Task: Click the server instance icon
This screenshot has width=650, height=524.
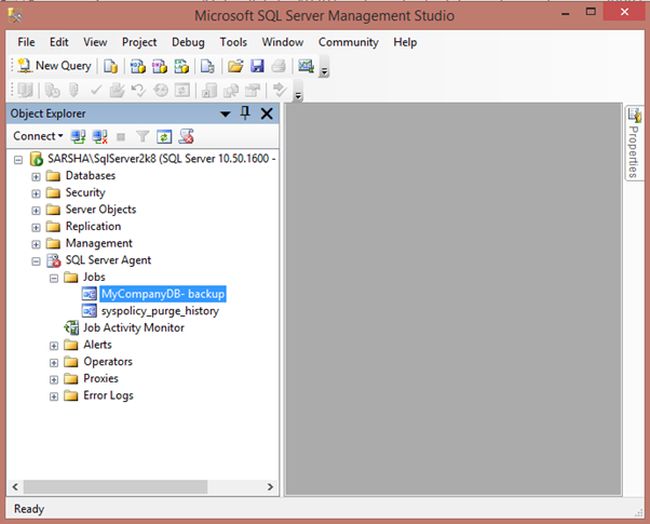Action: coord(36,159)
